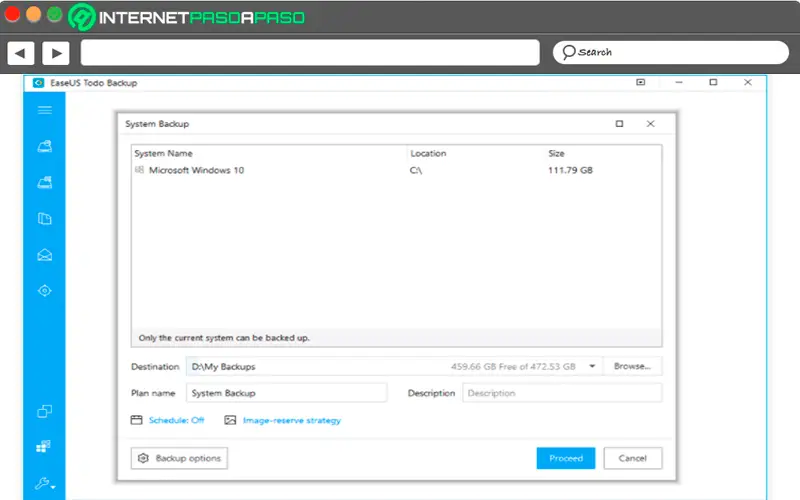Click the gear icon in Backup options

click(x=143, y=458)
